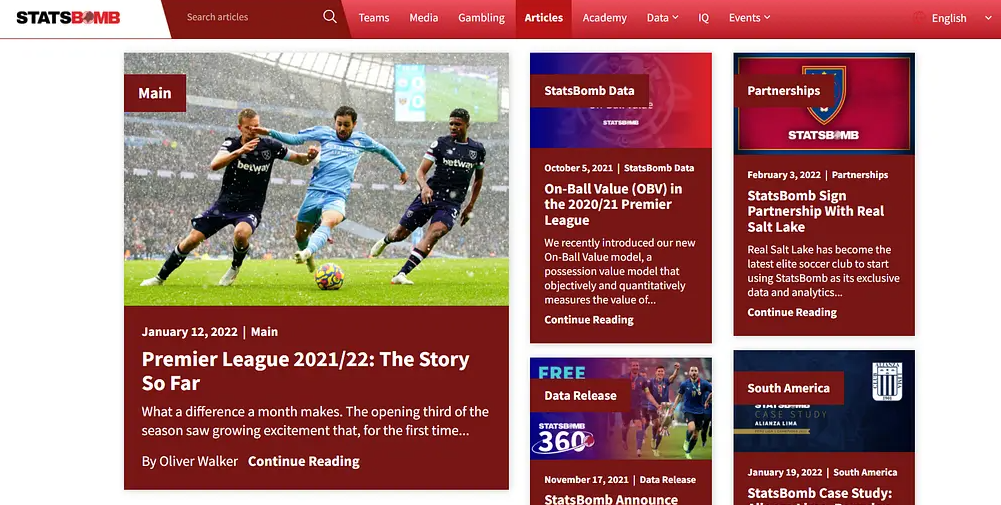Click the football match photo thumbnail
The width and height of the screenshot is (1001, 505).
(317, 179)
